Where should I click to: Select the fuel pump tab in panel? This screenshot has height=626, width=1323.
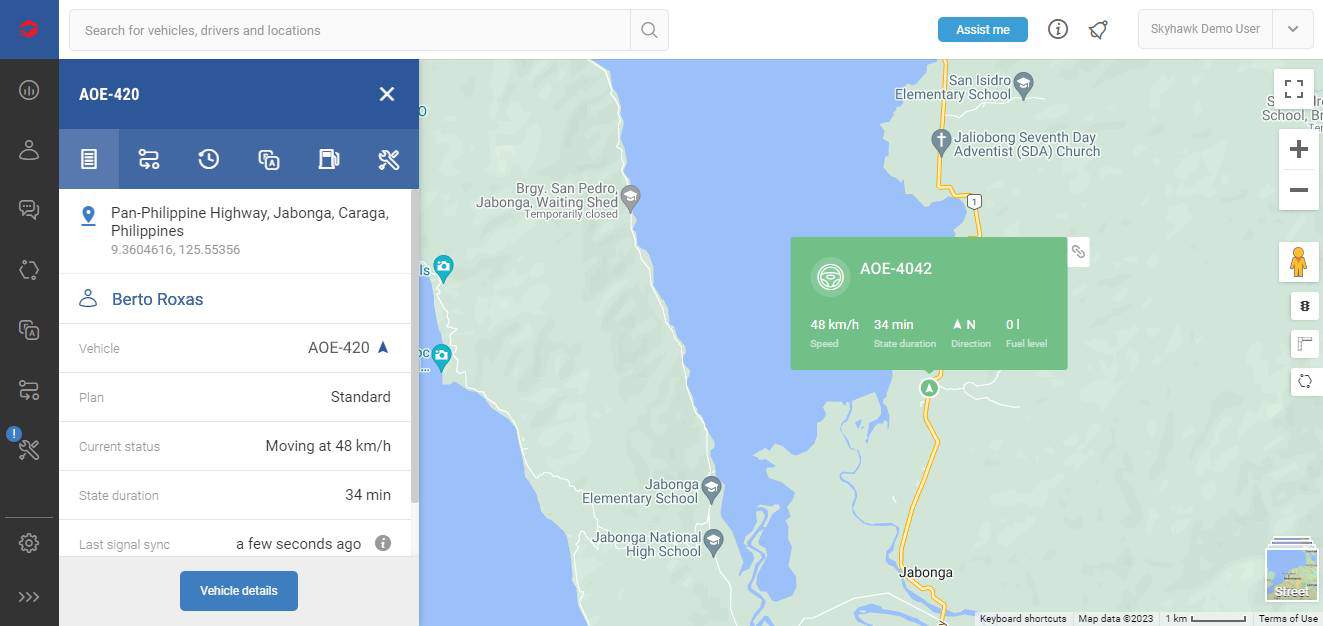click(x=329, y=159)
